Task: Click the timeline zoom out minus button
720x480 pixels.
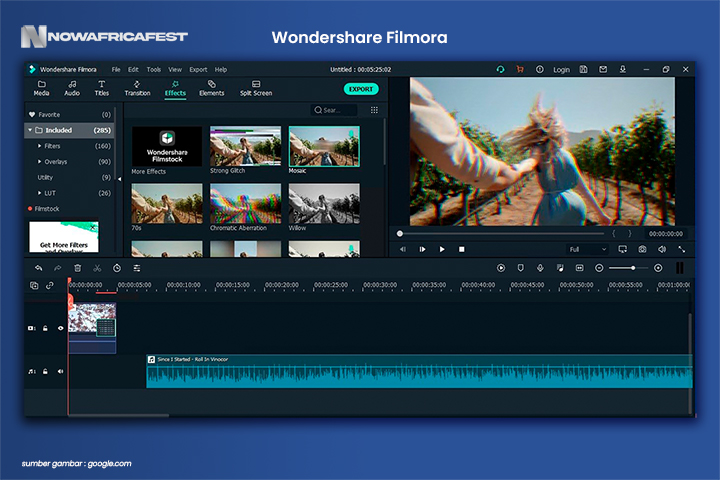Action: coord(599,268)
